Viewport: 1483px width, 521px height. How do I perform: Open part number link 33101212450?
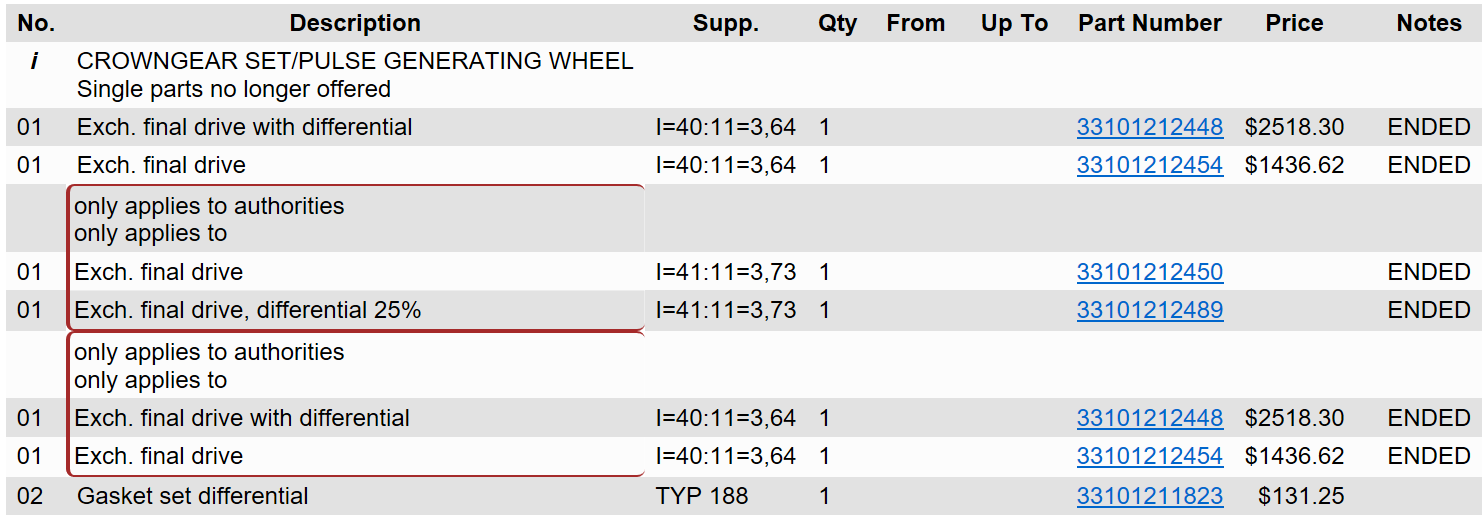coord(1150,272)
